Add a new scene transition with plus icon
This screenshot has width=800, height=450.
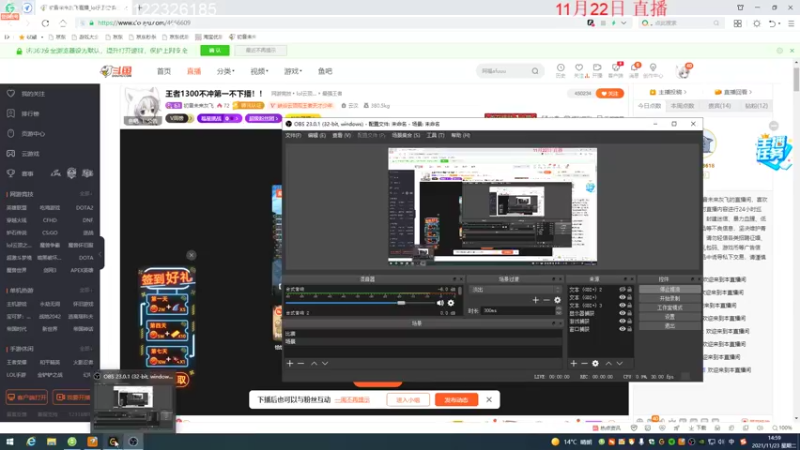(535, 300)
